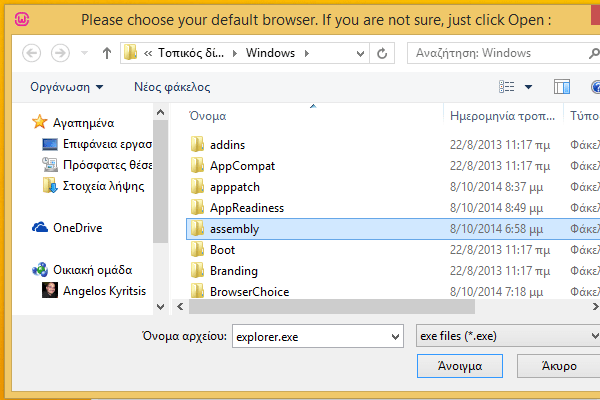Viewport: 600px width, 400px height.
Task: Click the Back navigation arrow
Action: click(x=31, y=53)
